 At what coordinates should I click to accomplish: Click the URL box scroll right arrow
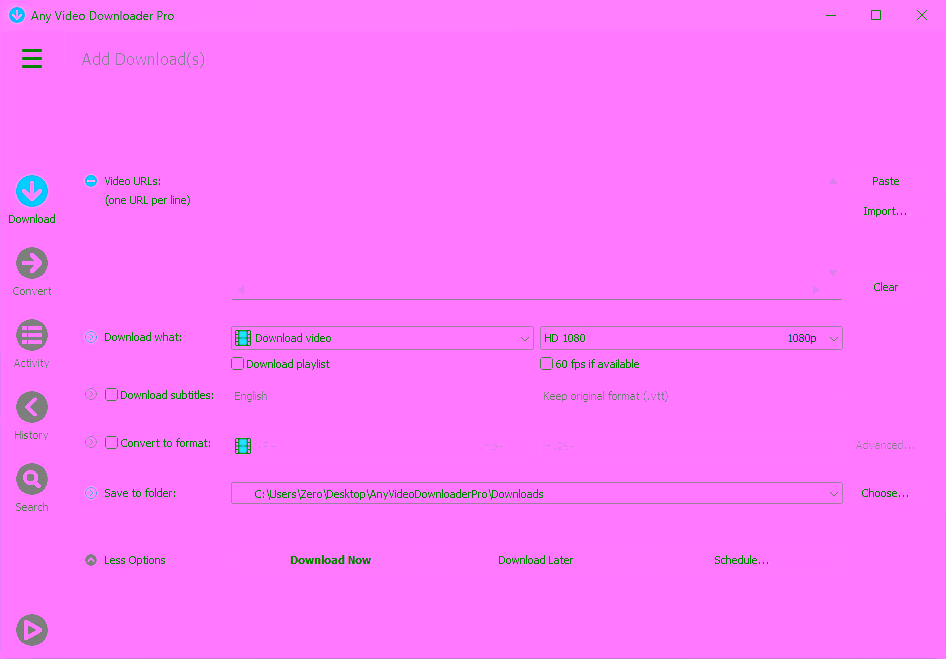[817, 290]
